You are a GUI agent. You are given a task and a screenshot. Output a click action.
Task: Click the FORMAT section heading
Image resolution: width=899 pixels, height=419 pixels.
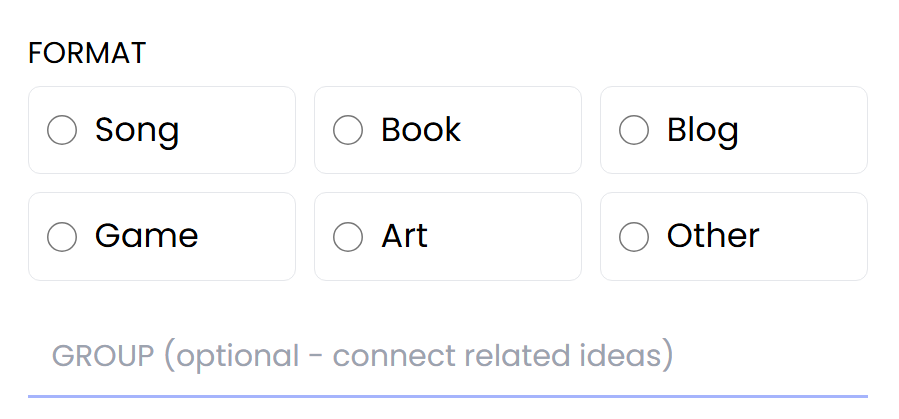(x=87, y=53)
